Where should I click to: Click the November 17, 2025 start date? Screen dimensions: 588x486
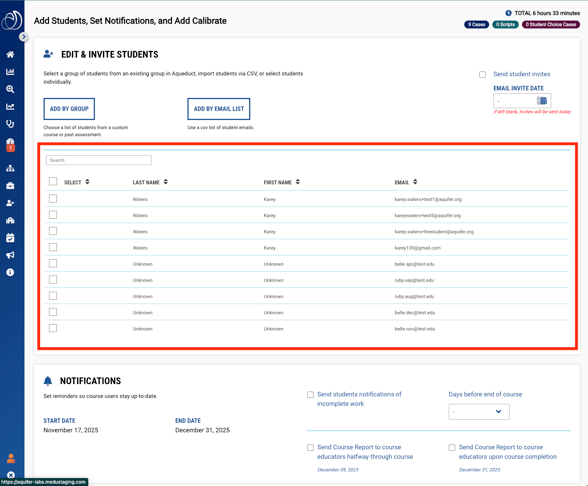click(71, 430)
